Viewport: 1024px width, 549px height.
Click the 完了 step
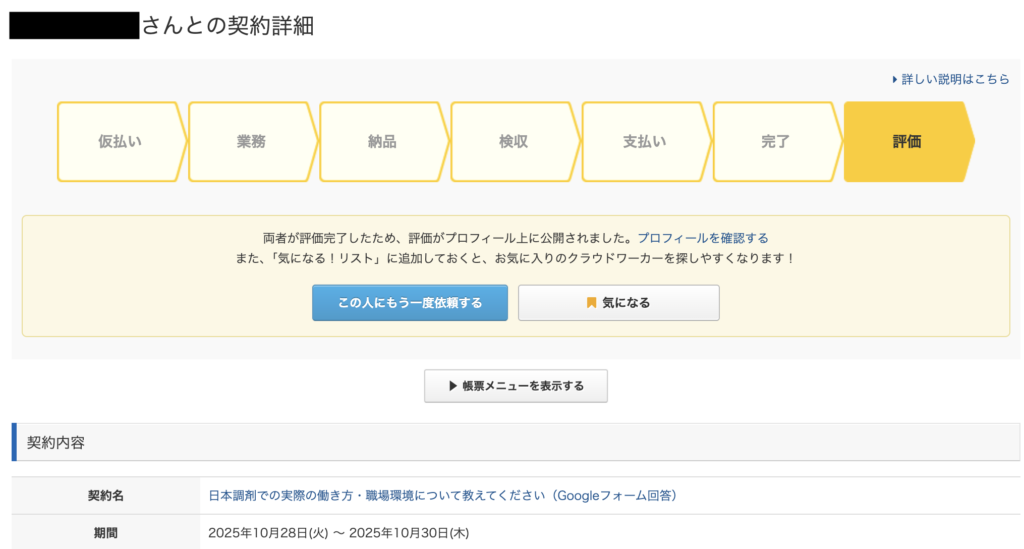(775, 142)
